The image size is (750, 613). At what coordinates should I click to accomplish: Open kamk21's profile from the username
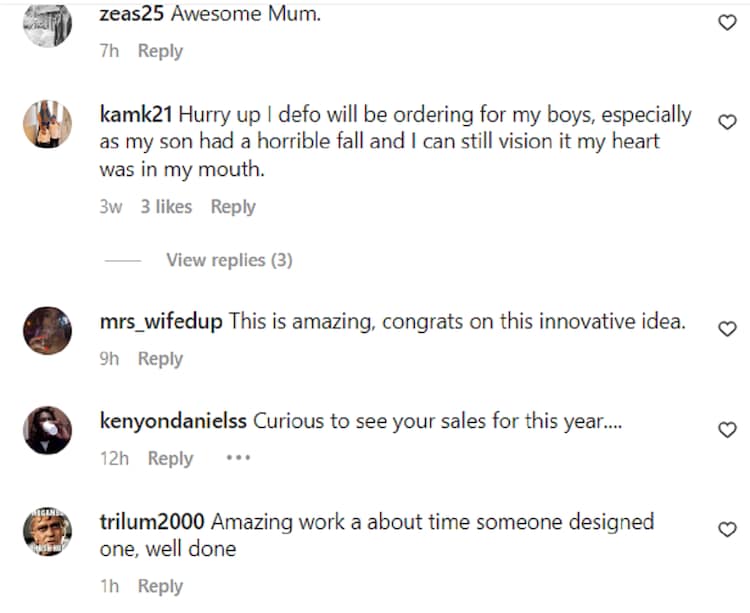(x=136, y=114)
